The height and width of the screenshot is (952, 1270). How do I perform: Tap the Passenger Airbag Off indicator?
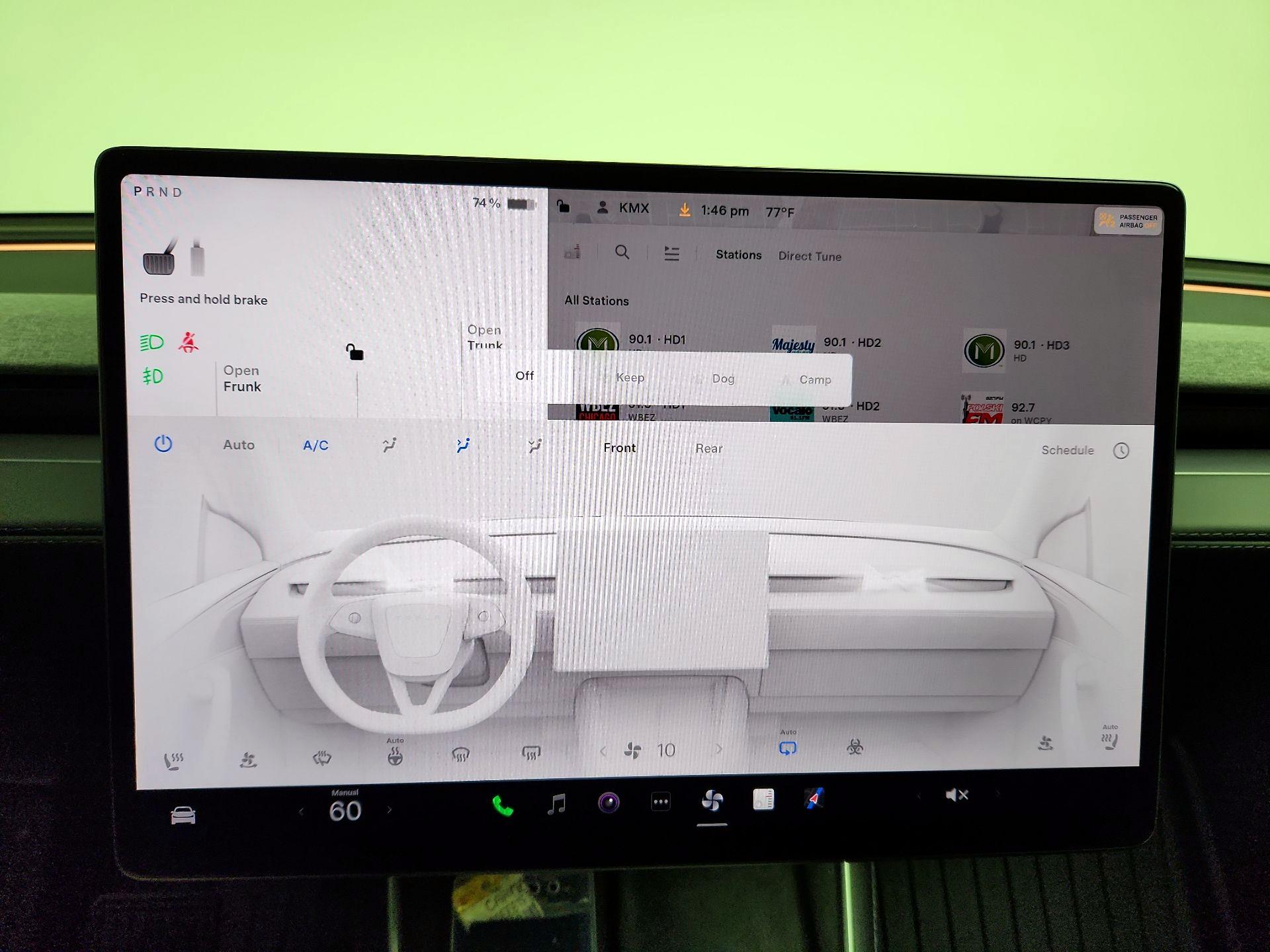click(x=1128, y=221)
